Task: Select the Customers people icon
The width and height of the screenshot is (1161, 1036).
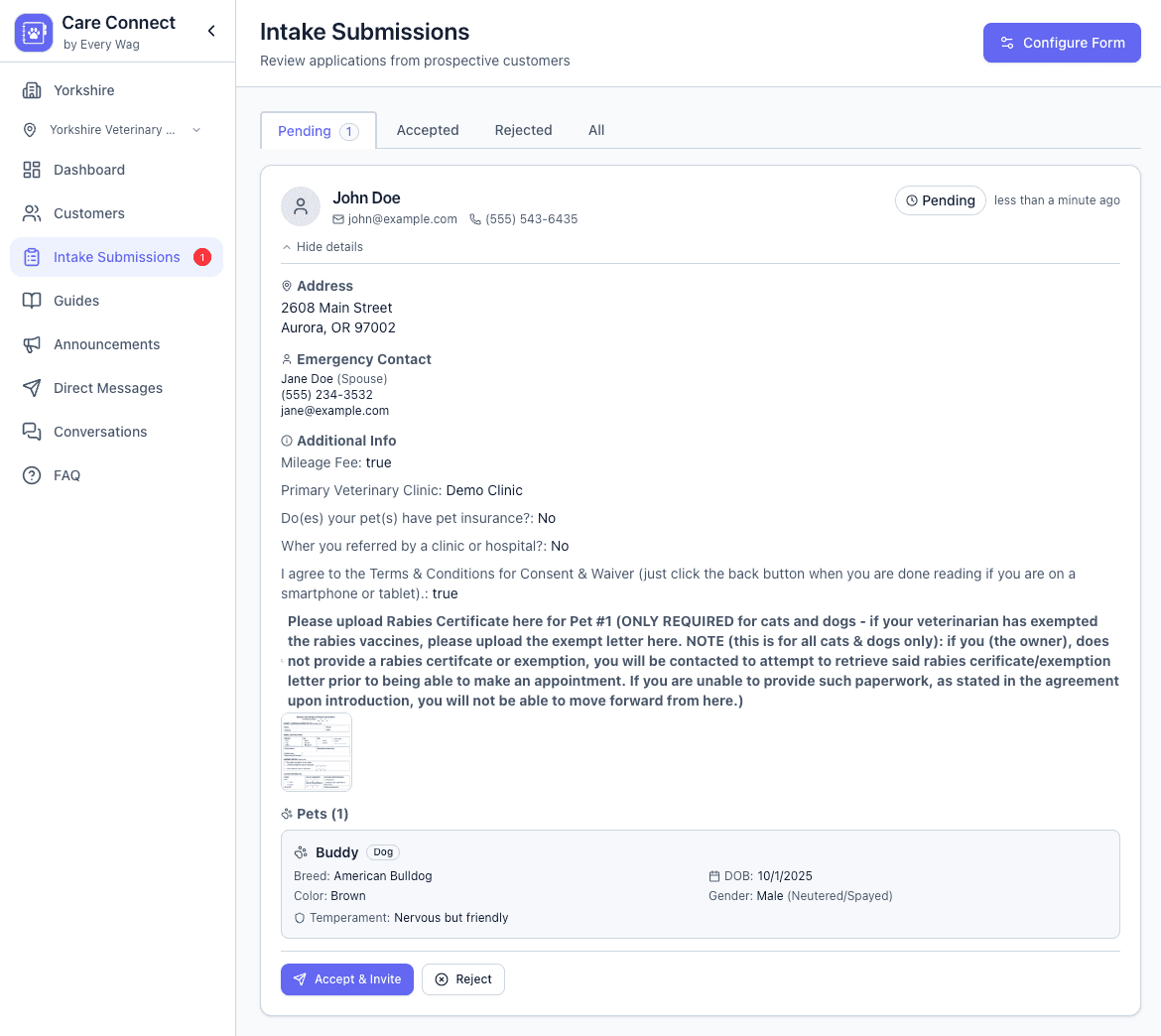Action: pos(30,213)
